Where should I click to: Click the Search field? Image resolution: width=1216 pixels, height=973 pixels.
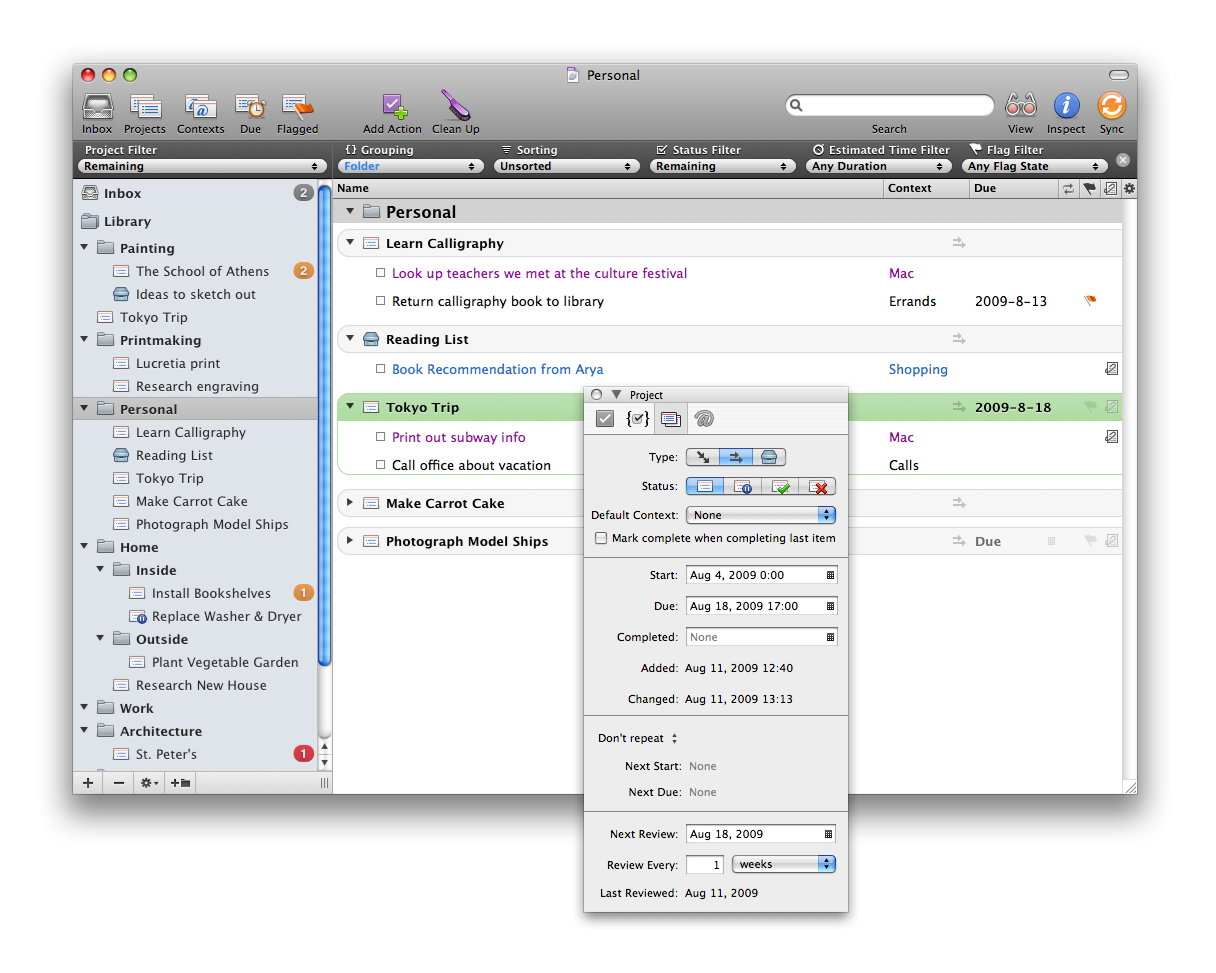tap(892, 105)
